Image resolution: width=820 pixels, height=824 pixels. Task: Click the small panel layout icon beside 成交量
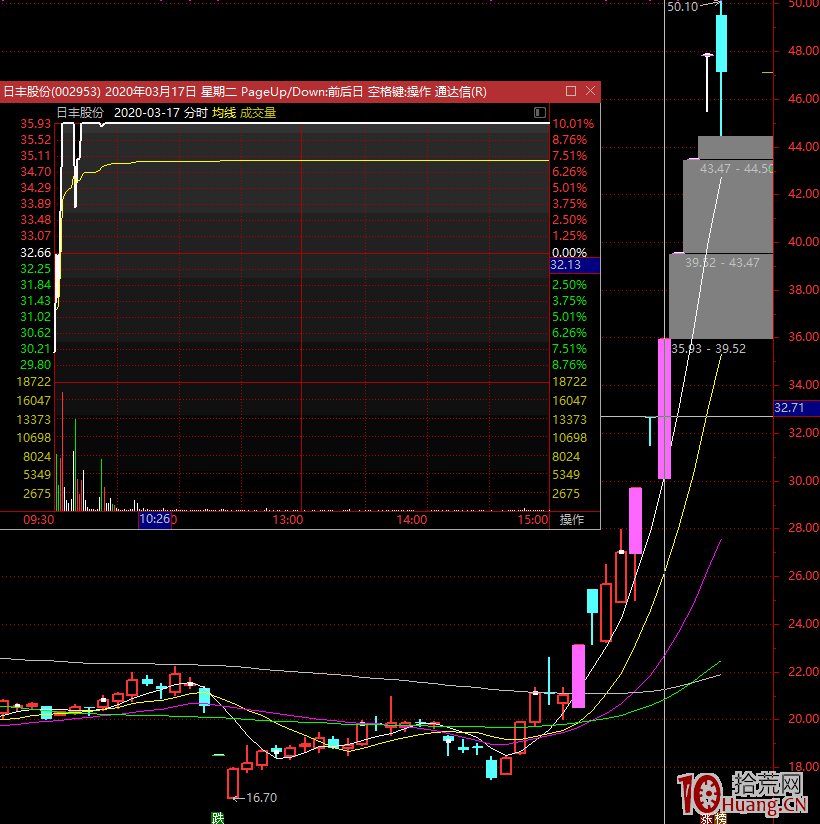[540, 113]
